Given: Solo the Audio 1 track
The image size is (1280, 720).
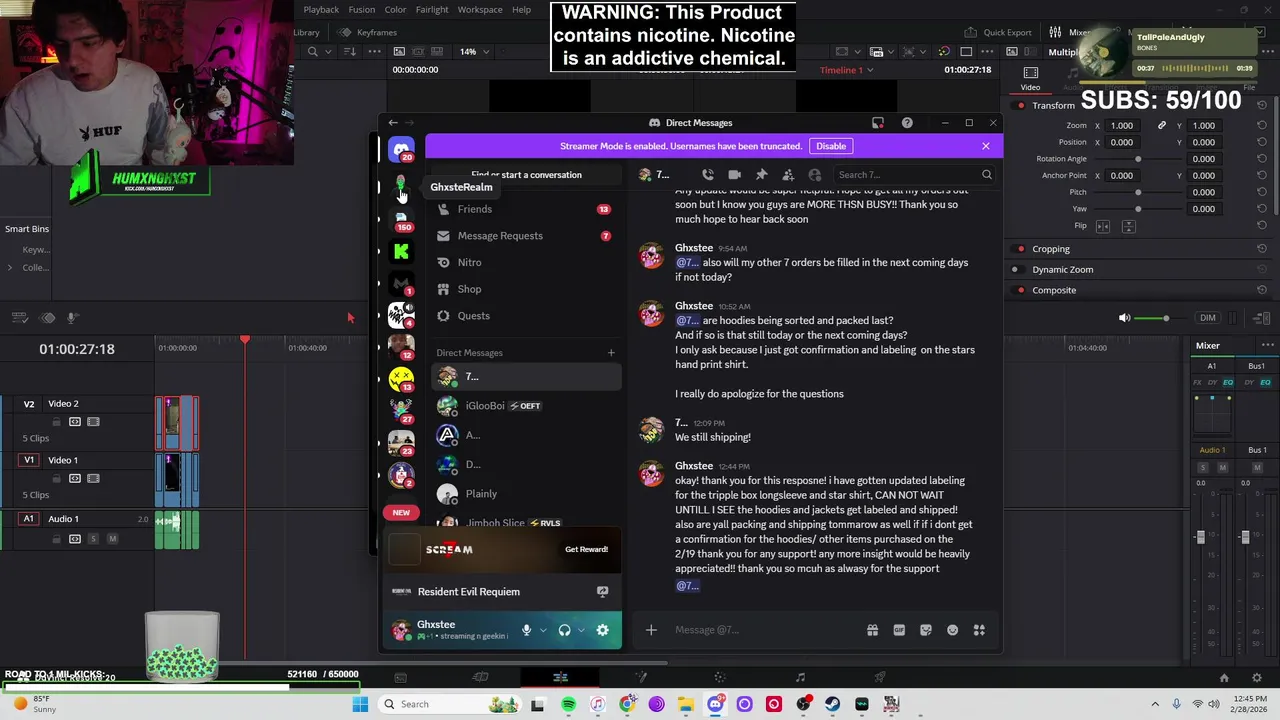Looking at the screenshot, I should tap(94, 539).
